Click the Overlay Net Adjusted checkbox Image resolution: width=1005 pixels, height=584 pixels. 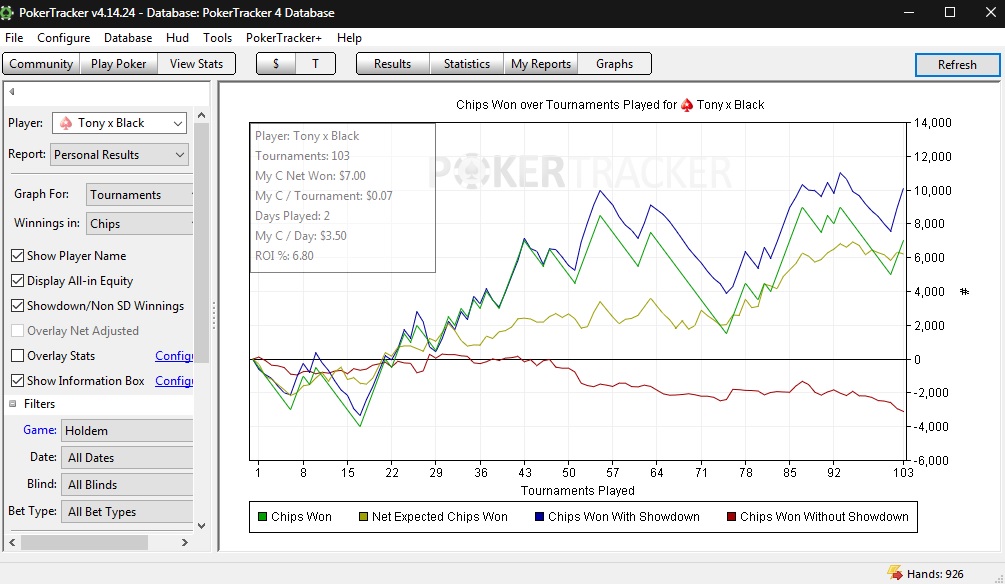18,331
